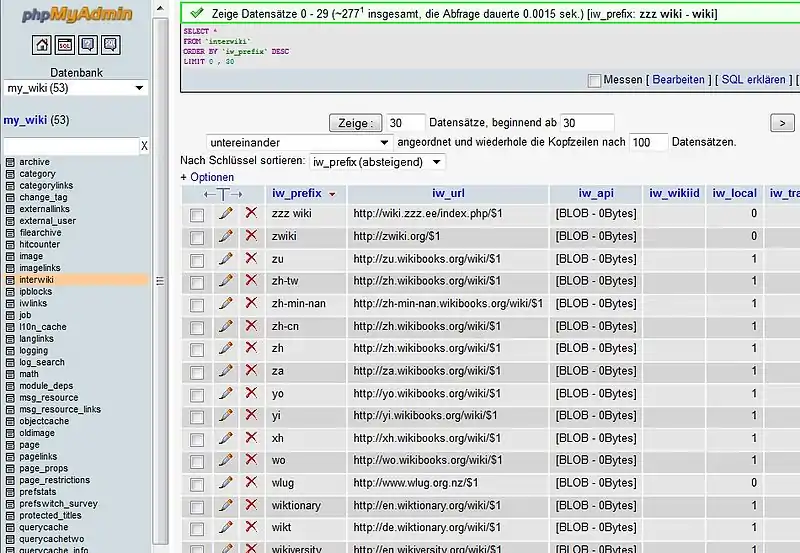Clear the table filter with X

click(144, 146)
